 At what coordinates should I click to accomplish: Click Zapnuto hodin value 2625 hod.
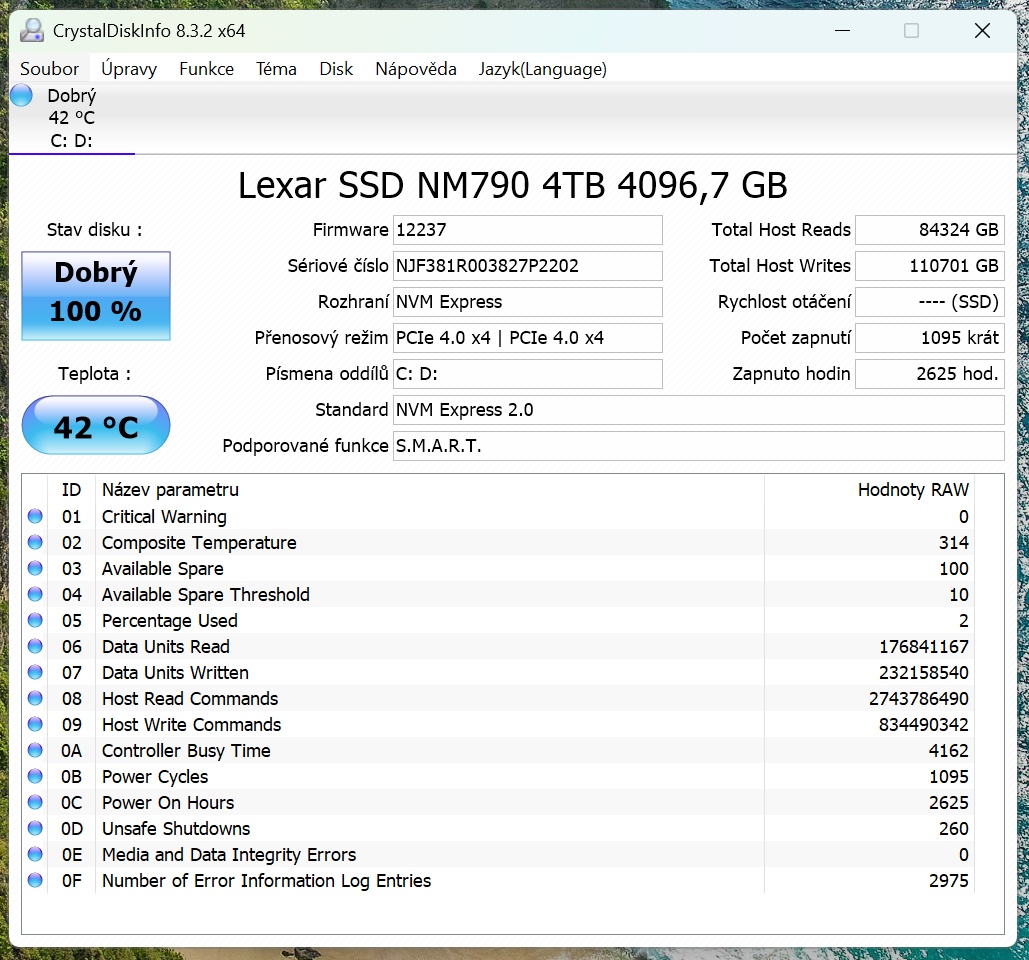tap(930, 374)
